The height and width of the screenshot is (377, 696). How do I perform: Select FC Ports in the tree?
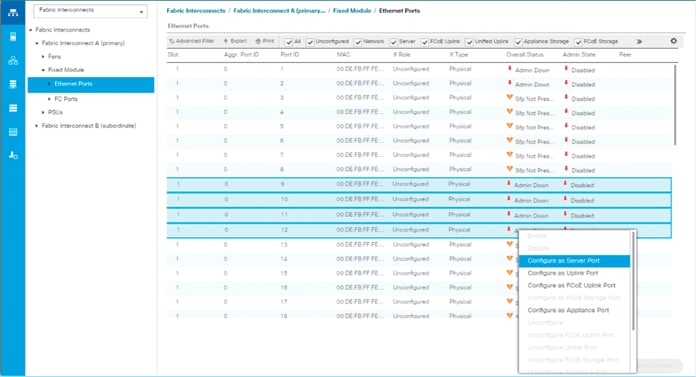[66, 99]
